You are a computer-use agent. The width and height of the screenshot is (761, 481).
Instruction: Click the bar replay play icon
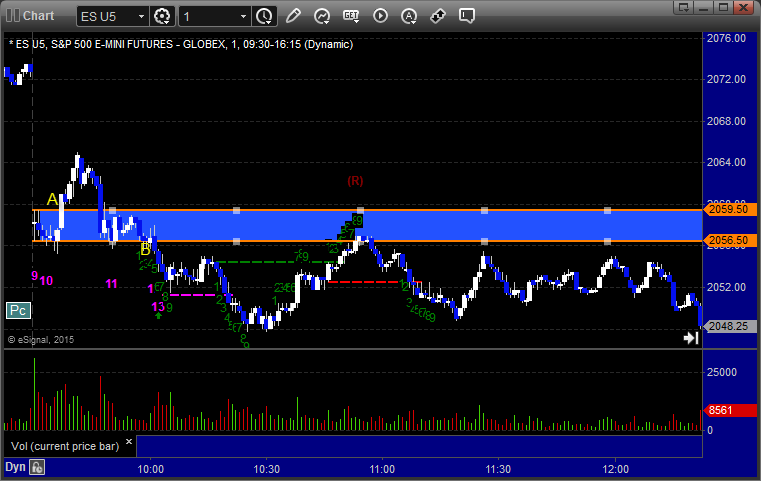click(x=380, y=16)
